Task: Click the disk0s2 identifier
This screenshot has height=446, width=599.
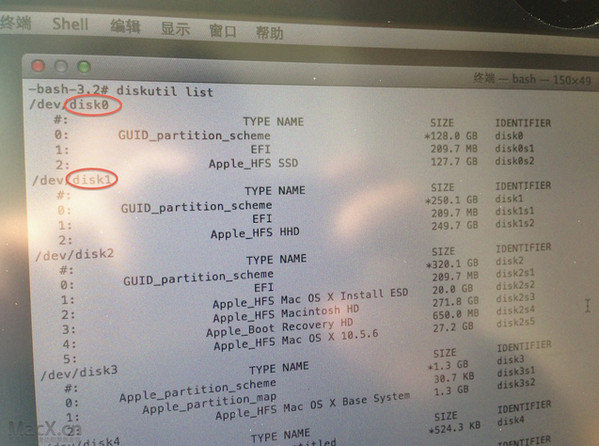Action: pyautogui.click(x=515, y=161)
